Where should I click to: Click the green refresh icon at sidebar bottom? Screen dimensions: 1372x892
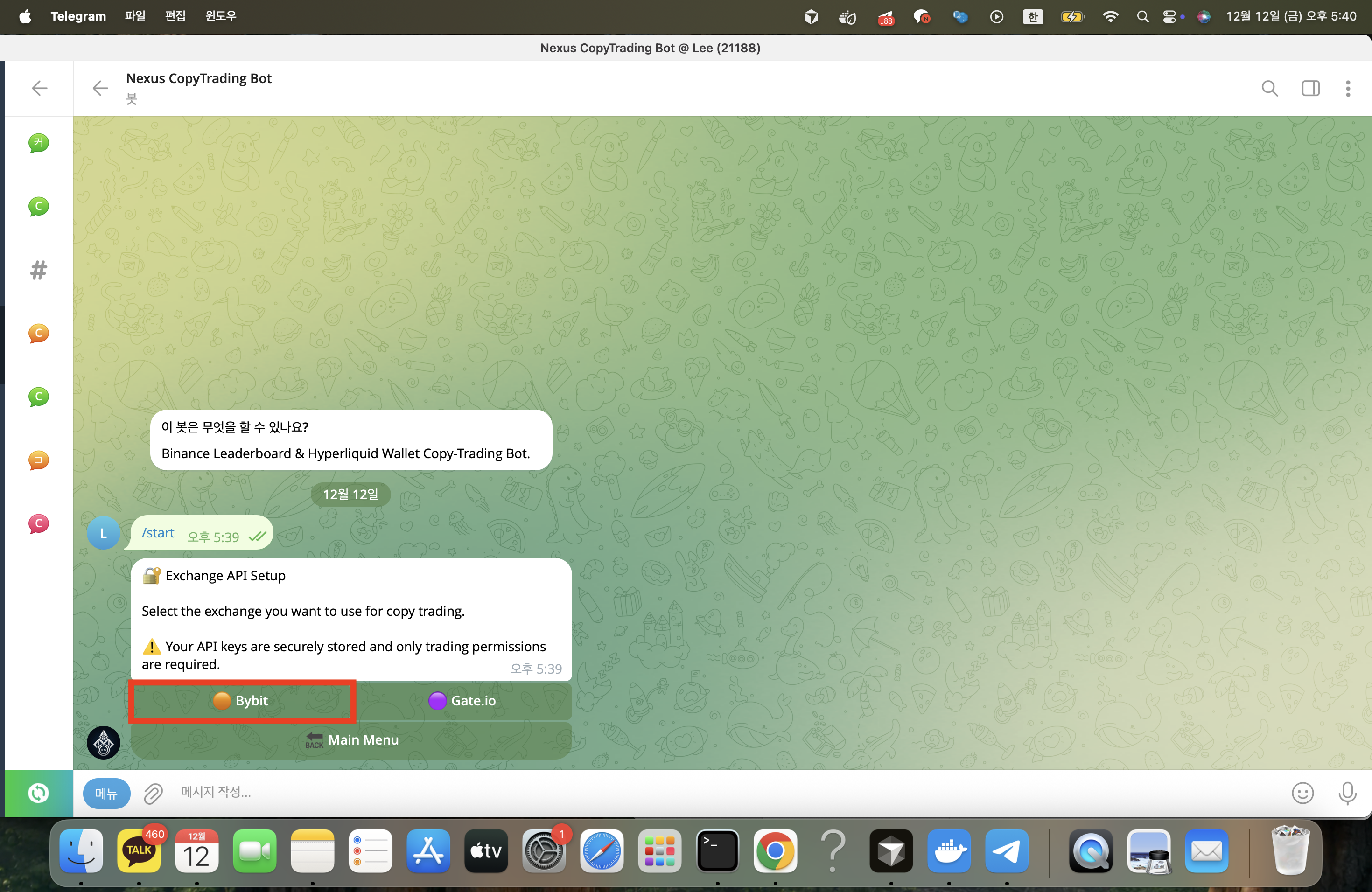click(38, 793)
